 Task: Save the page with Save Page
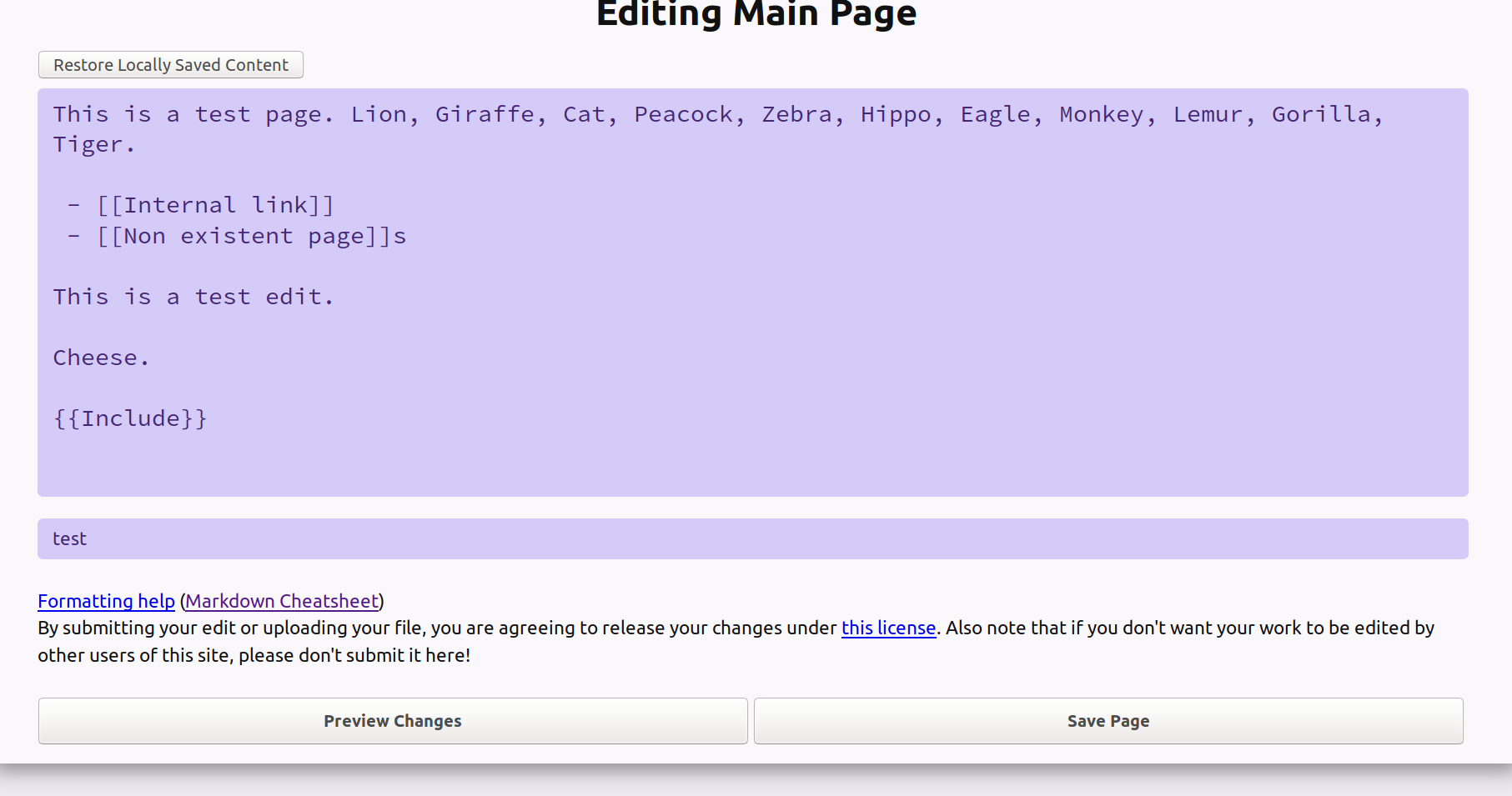[x=1108, y=721]
